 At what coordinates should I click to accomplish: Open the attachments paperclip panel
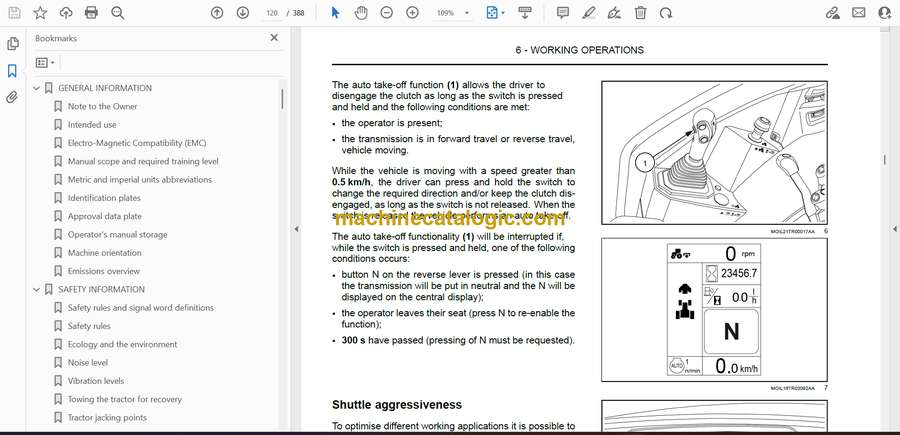[12, 97]
